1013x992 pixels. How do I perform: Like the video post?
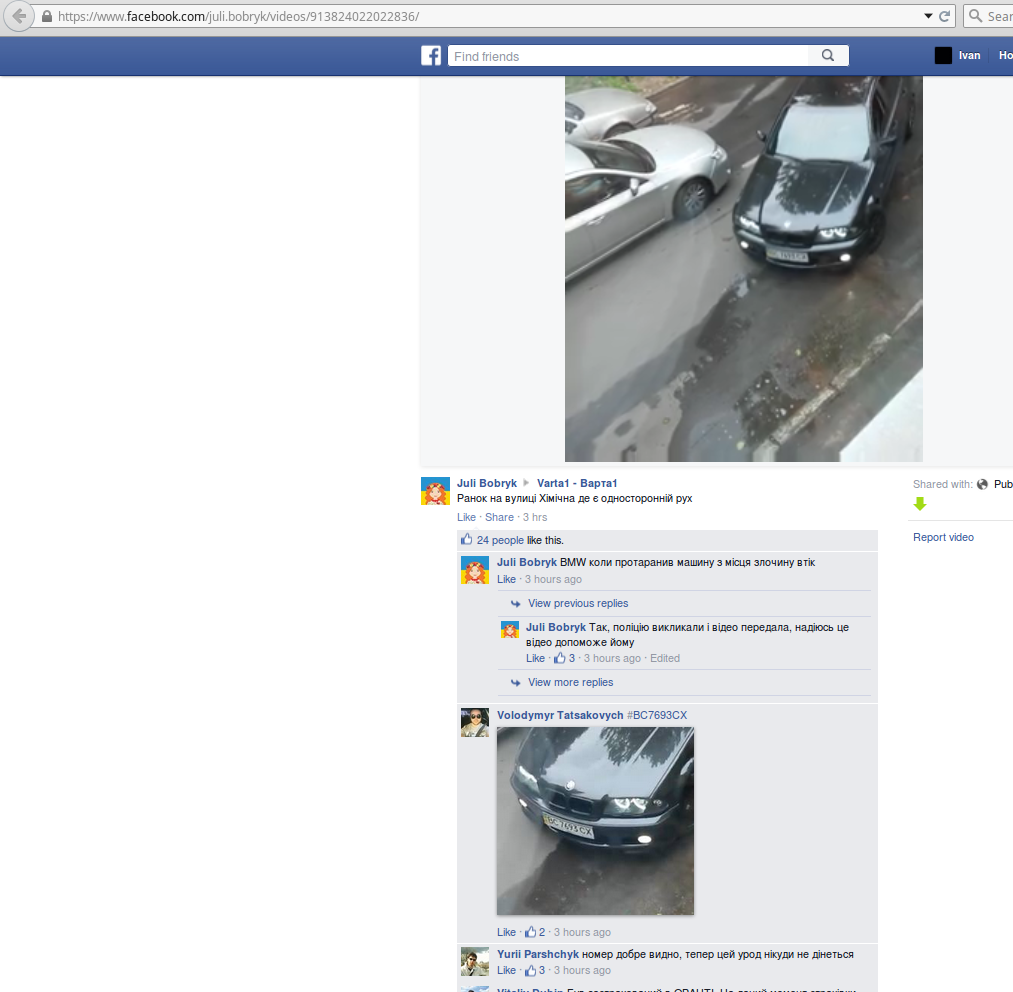click(466, 517)
